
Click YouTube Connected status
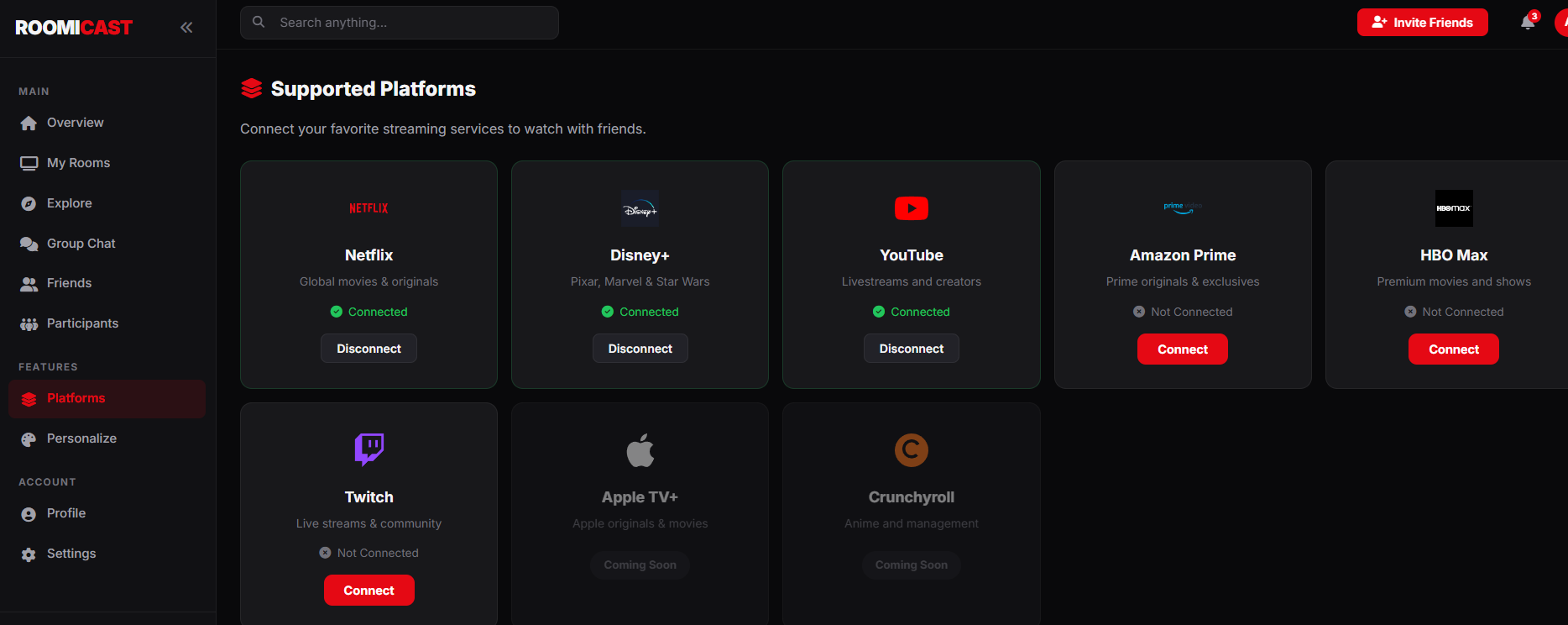pos(912,312)
